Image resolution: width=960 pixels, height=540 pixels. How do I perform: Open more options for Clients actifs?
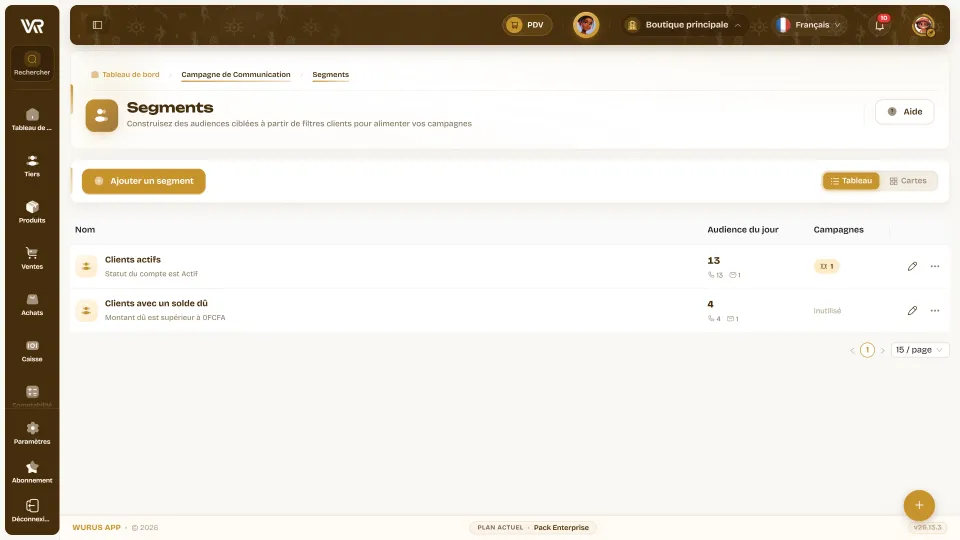coord(935,266)
